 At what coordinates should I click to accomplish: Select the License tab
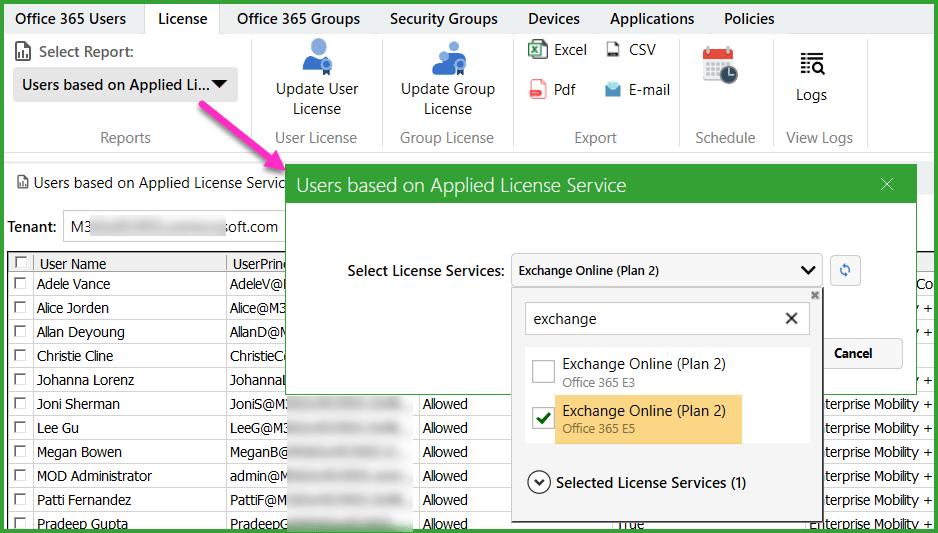point(182,19)
